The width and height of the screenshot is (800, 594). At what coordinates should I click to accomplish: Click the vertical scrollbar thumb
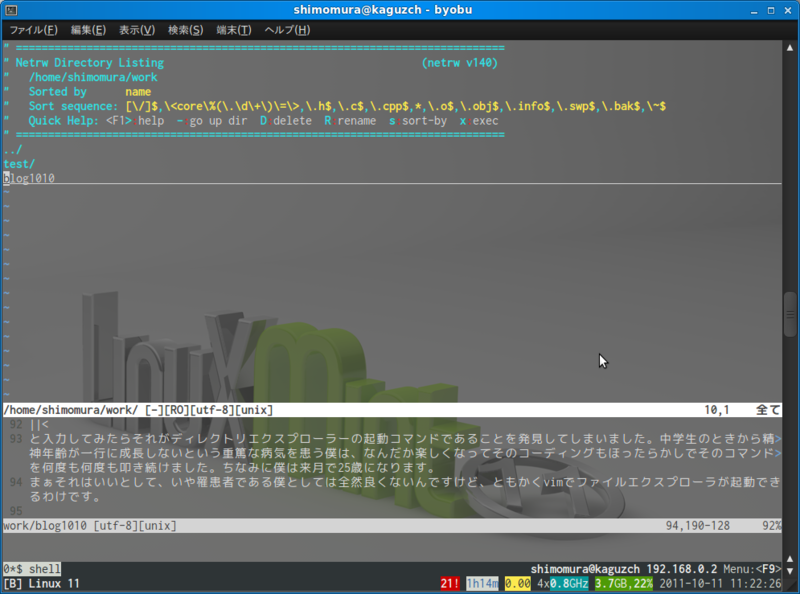(x=790, y=314)
